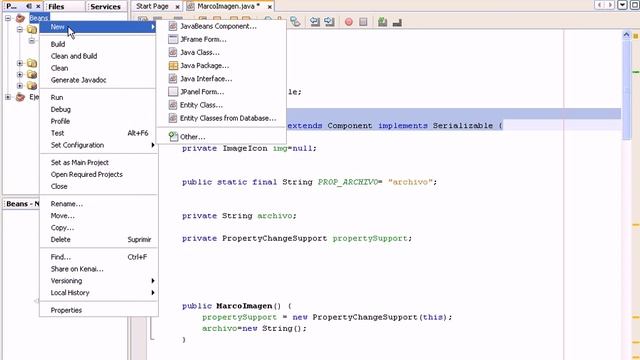Click the toggle bookmark toolbar icon

click(x=295, y=22)
